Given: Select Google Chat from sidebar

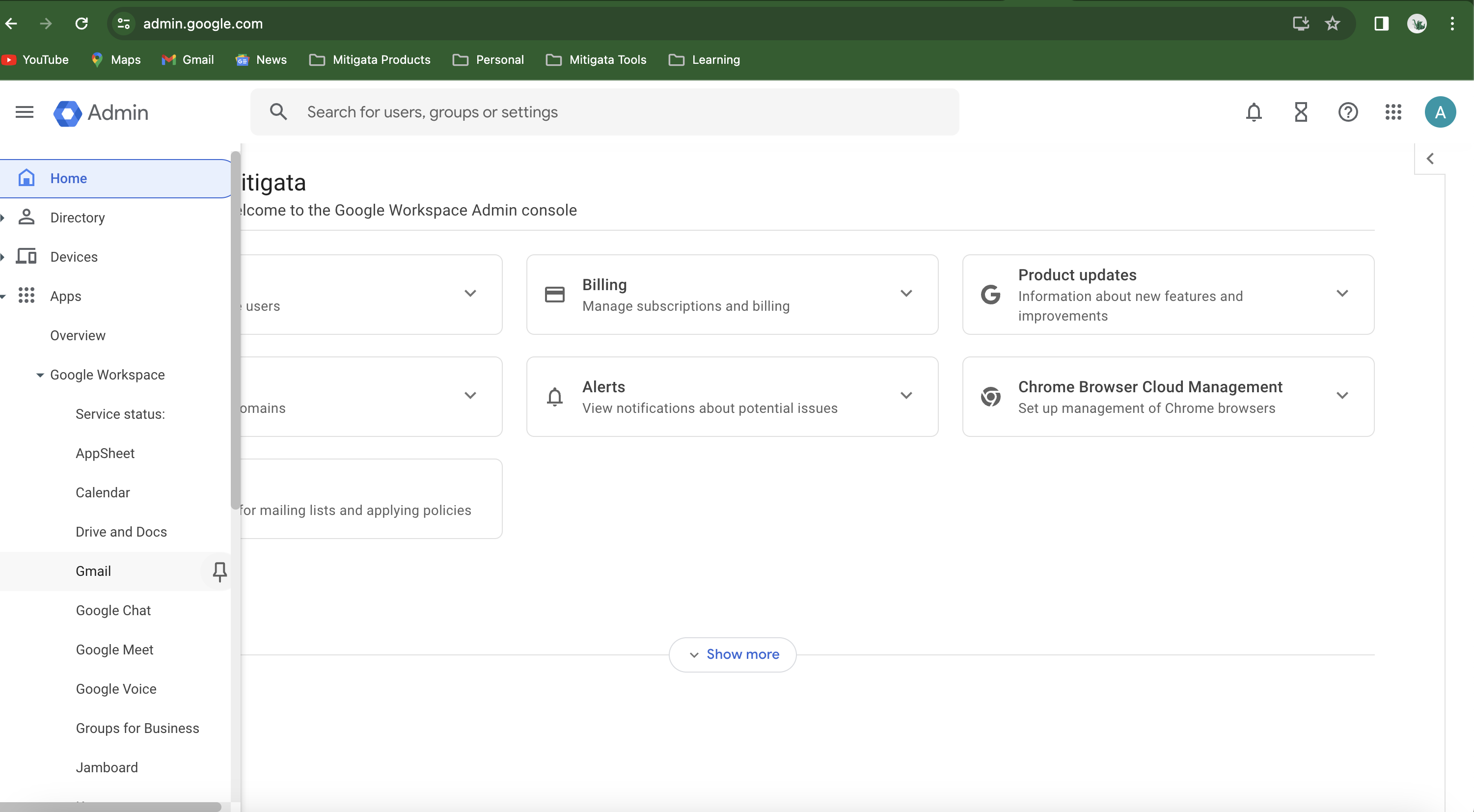Looking at the screenshot, I should coord(113,610).
